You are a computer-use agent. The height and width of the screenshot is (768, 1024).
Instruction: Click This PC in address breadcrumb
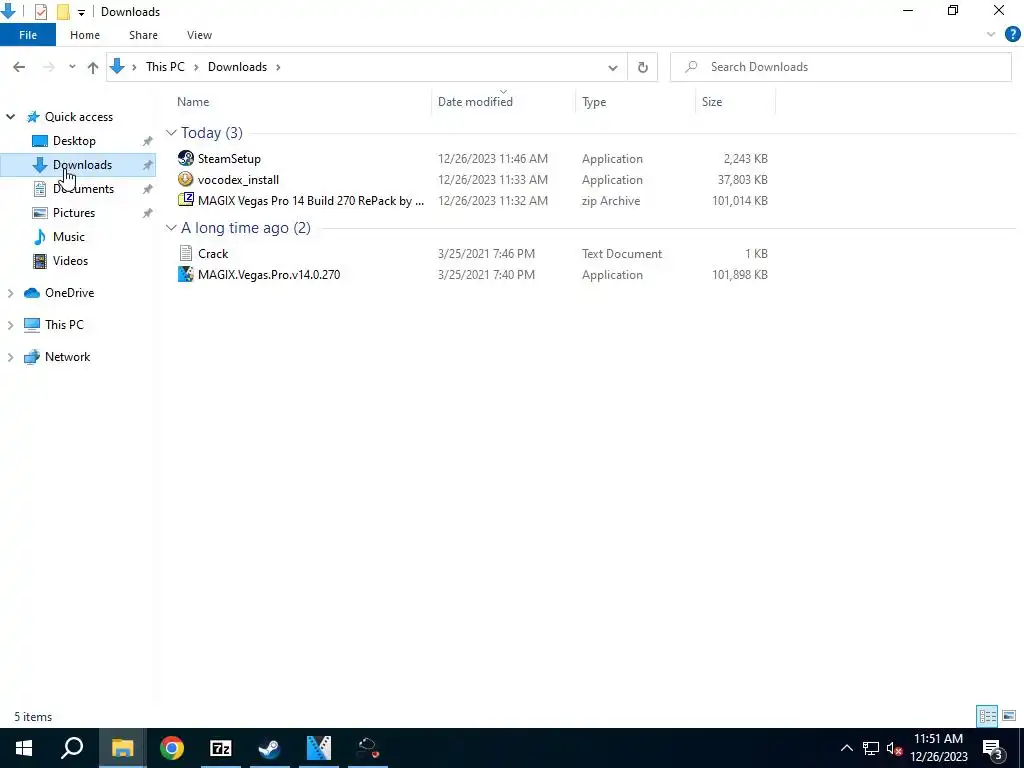click(x=165, y=67)
